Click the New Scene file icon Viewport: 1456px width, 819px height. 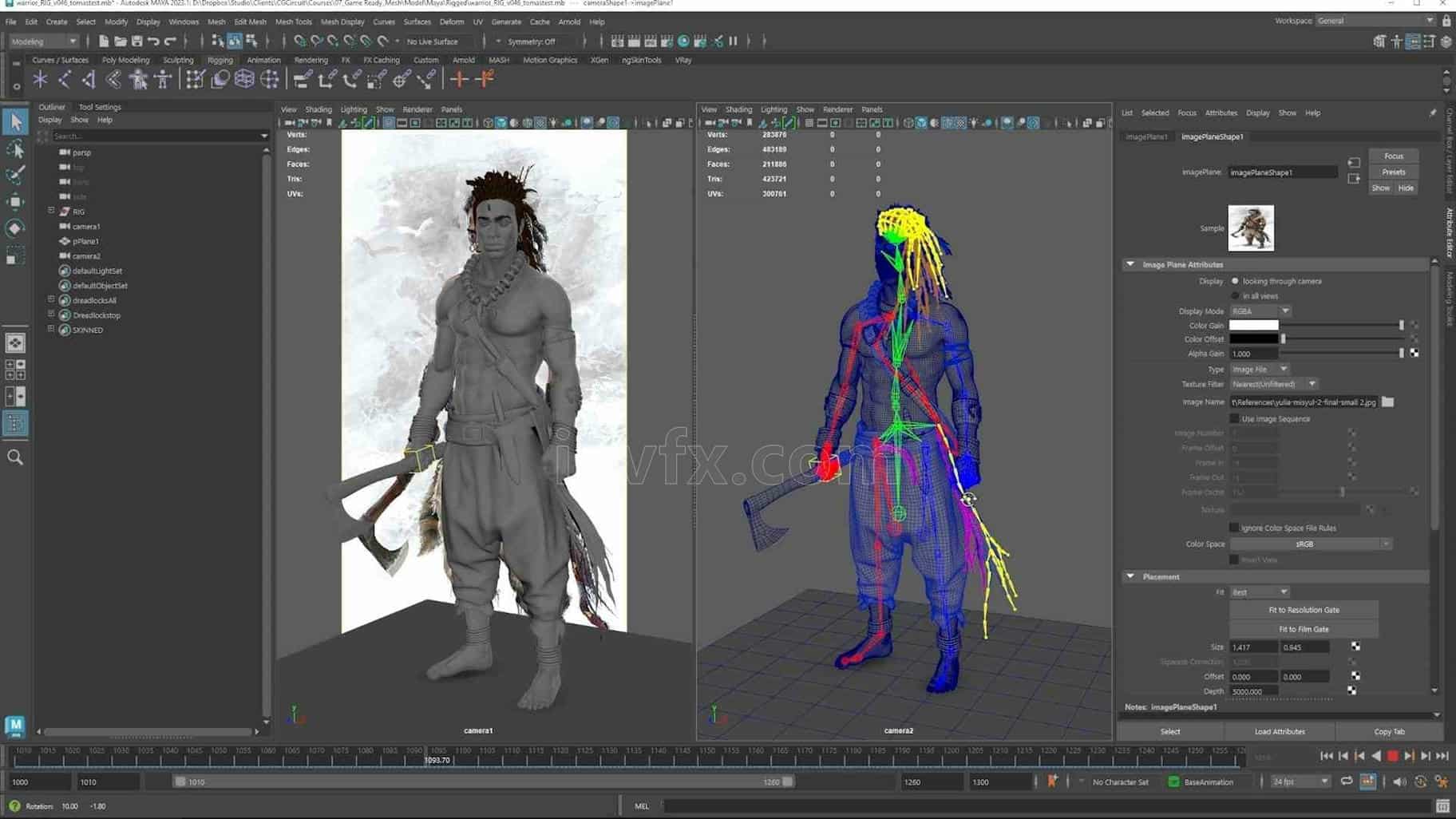point(104,41)
